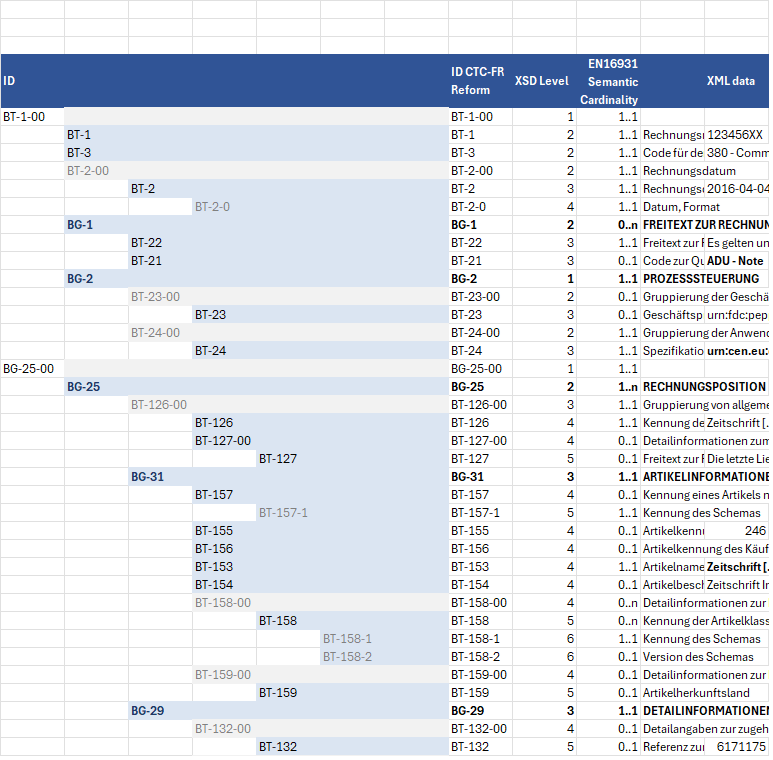Select XML data value '2016-04-04'
773x760 pixels.
(737, 189)
